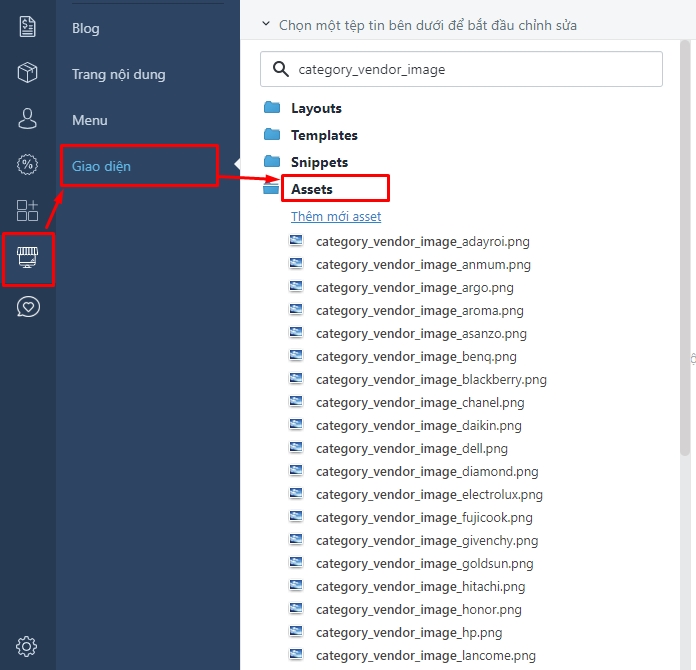Expand the Snippets folder
696x670 pixels.
click(319, 162)
